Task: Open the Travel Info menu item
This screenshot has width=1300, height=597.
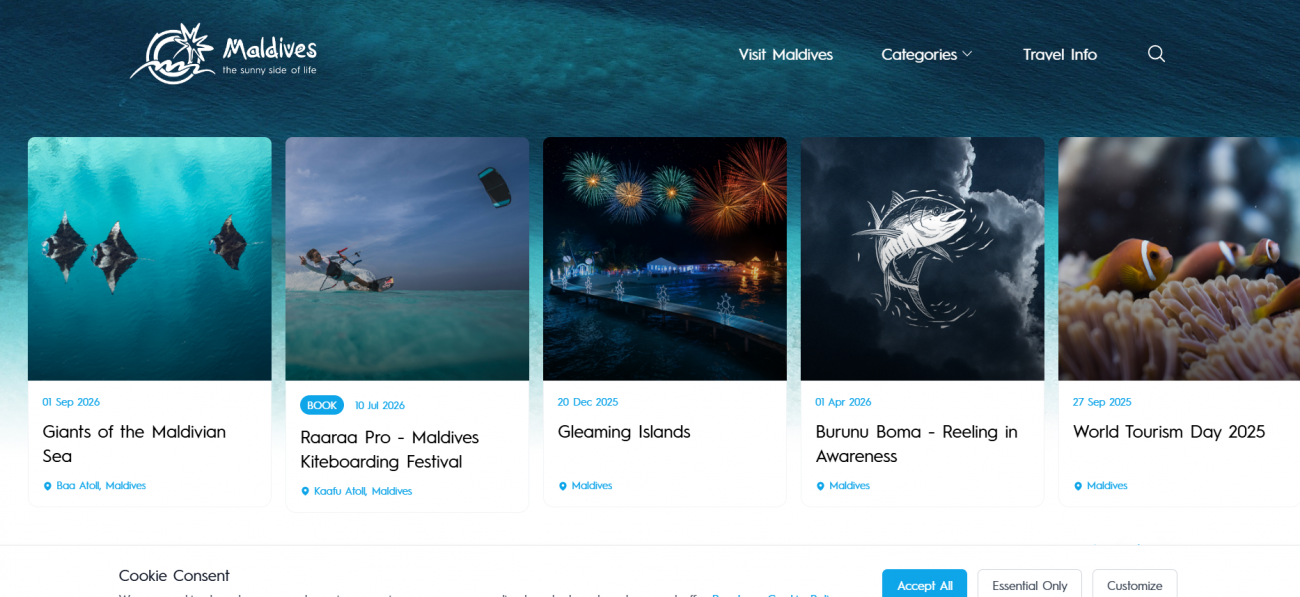Action: pos(1059,54)
